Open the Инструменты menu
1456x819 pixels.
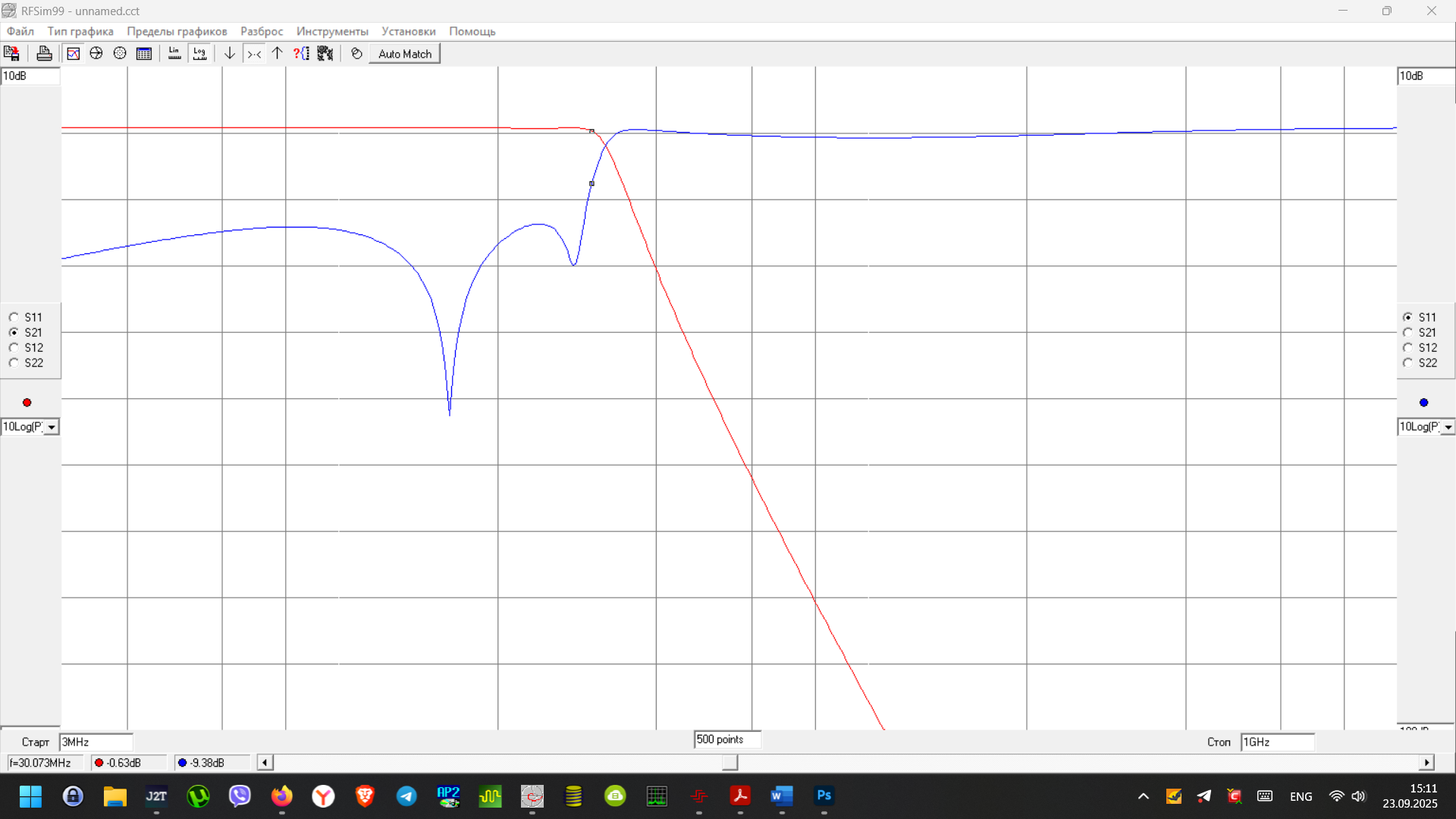point(332,31)
